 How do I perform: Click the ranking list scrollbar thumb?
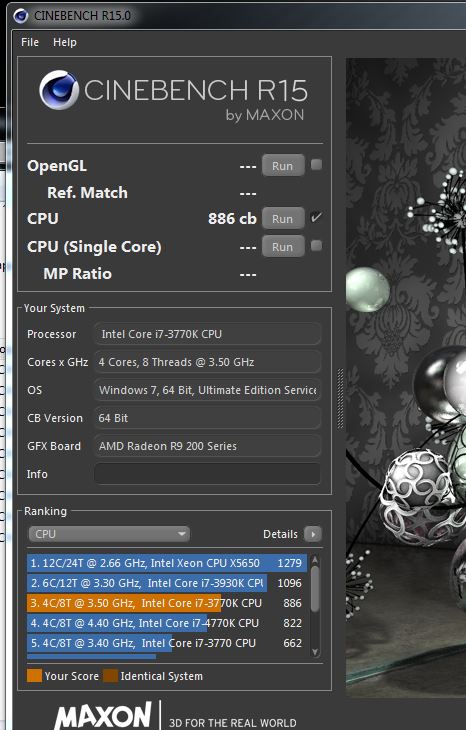click(315, 589)
